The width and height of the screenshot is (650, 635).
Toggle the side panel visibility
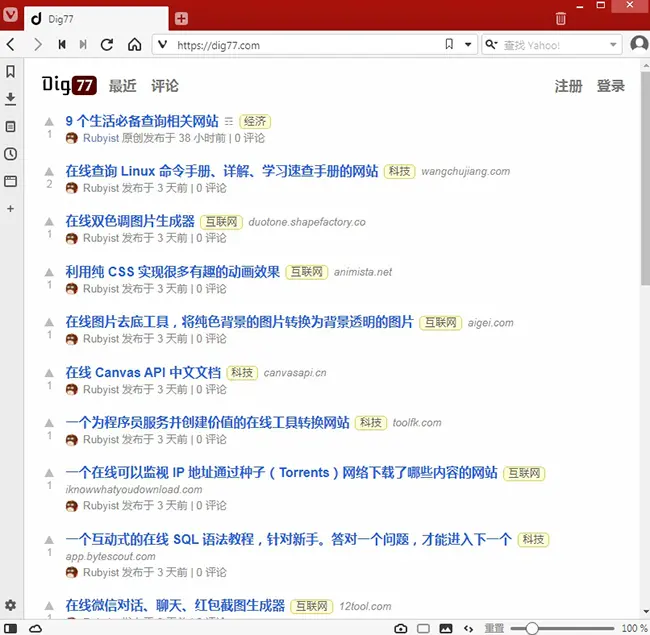point(10,628)
